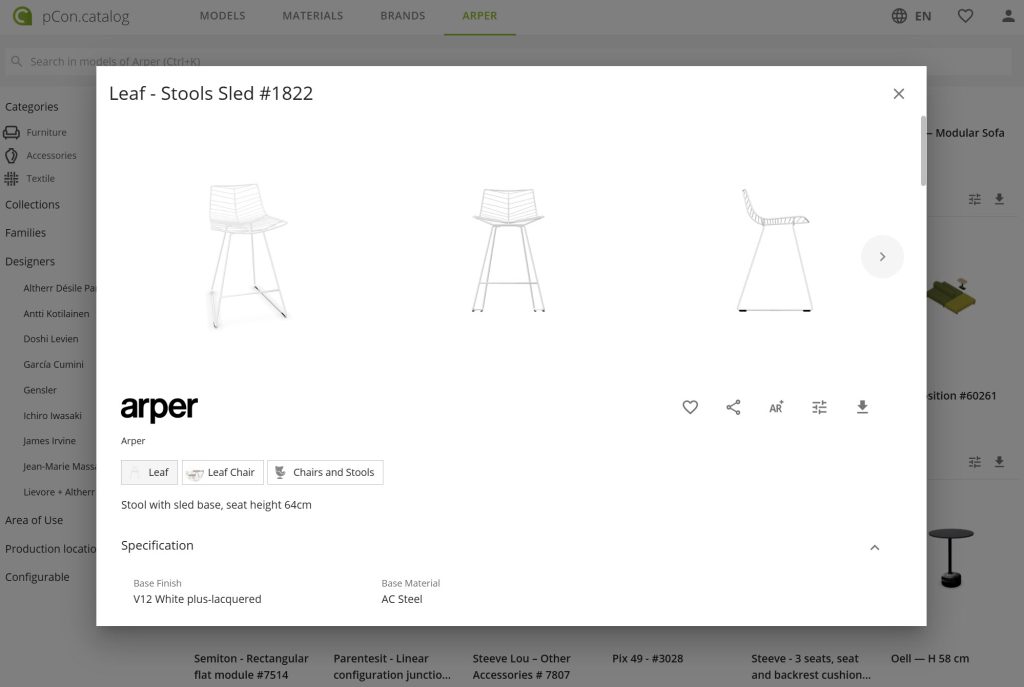Expand Area of Use filter

34,520
